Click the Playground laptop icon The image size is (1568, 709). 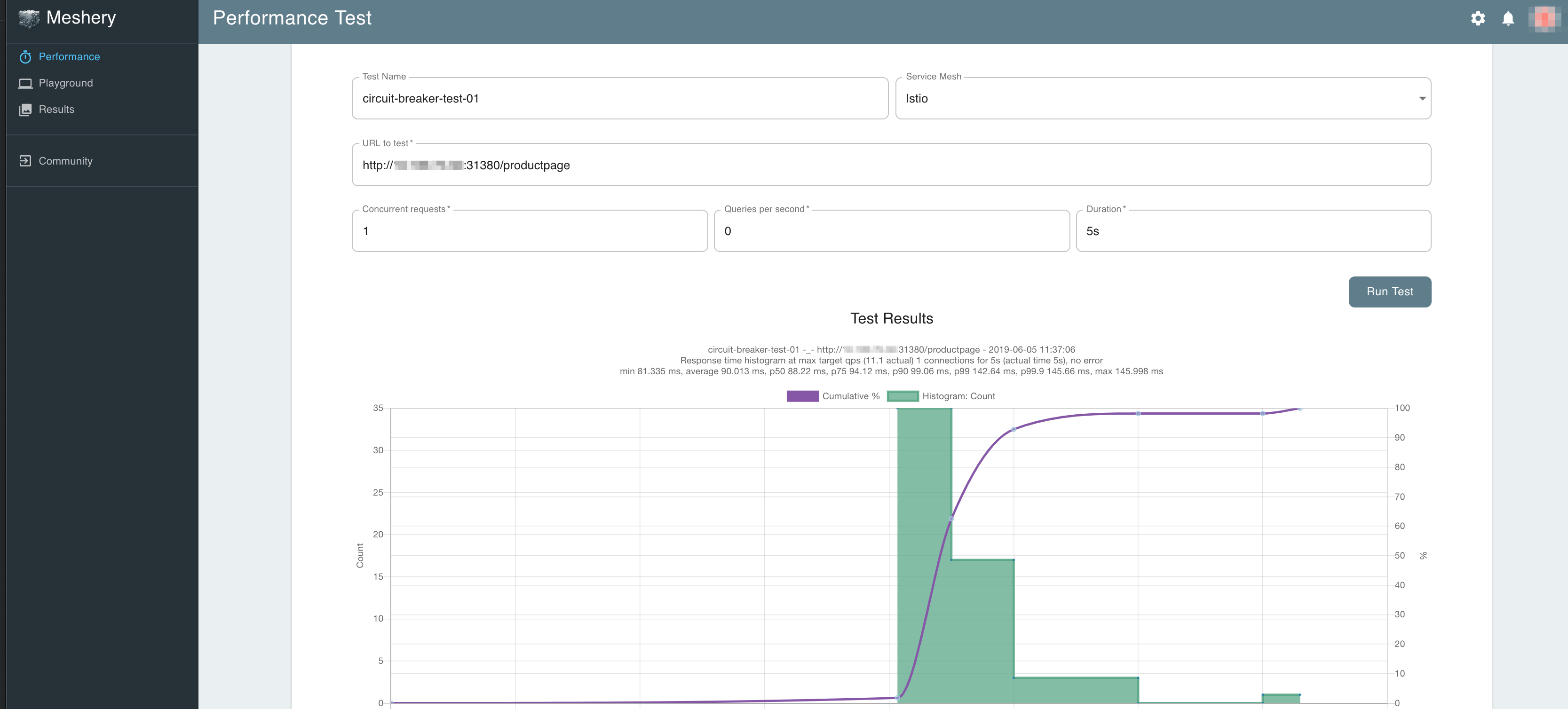point(25,83)
